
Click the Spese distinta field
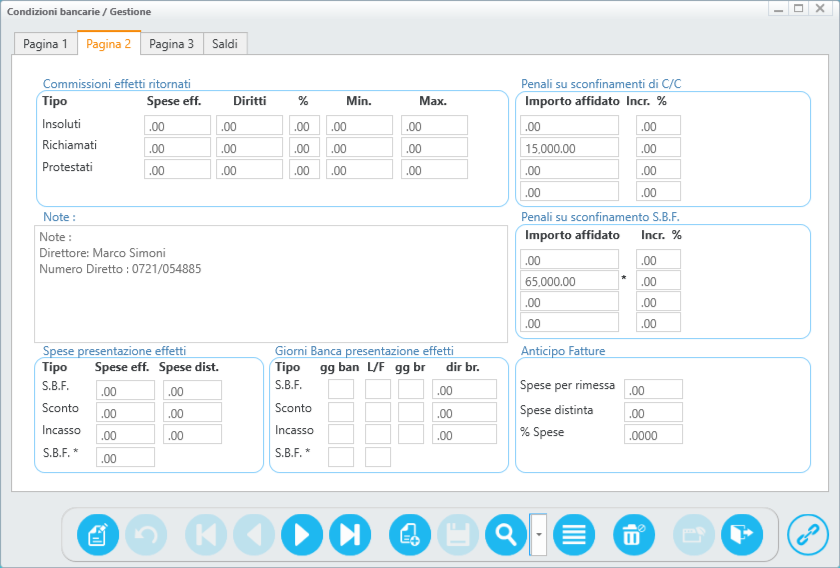[x=654, y=413]
